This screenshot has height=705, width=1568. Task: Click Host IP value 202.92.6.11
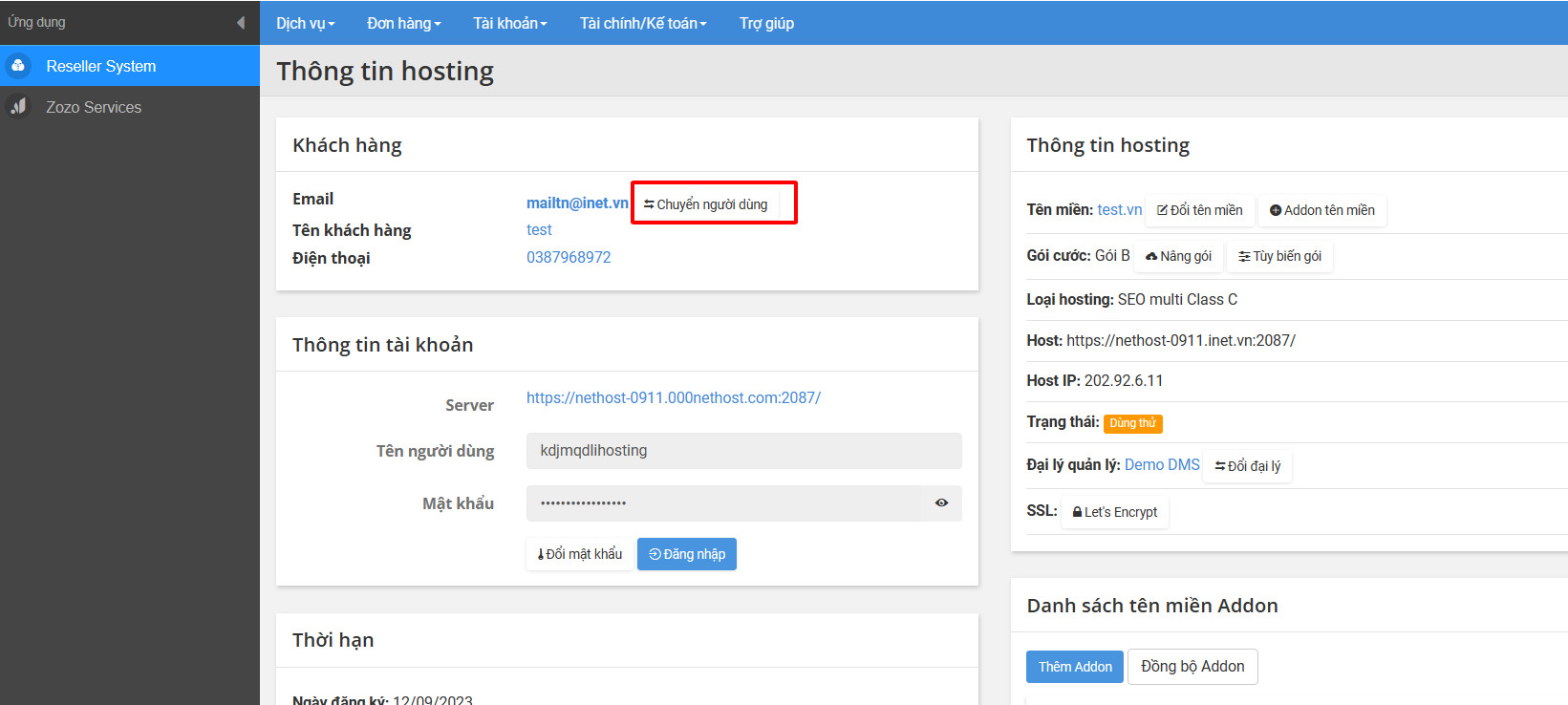point(1124,380)
